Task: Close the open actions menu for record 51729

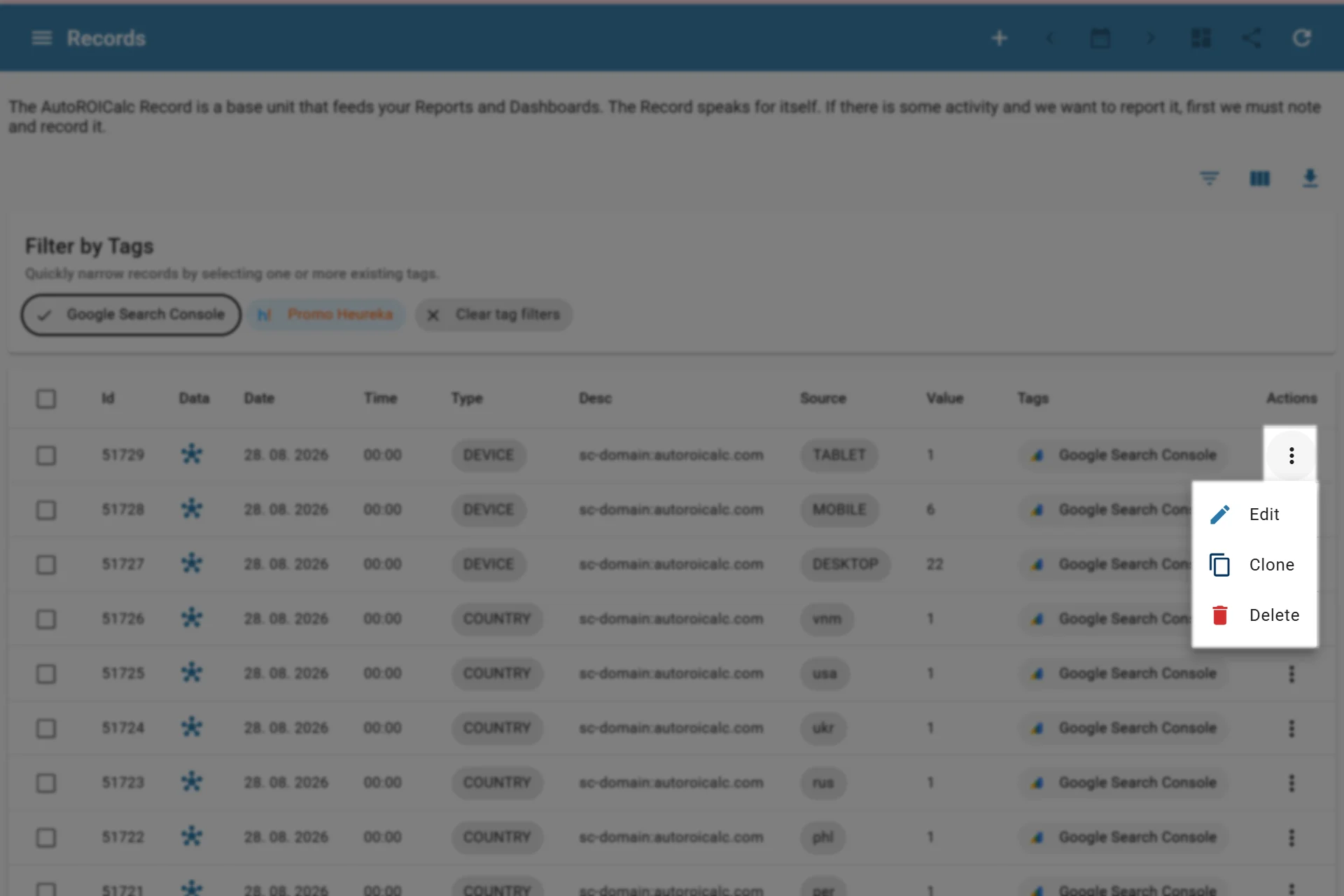Action: click(1291, 456)
